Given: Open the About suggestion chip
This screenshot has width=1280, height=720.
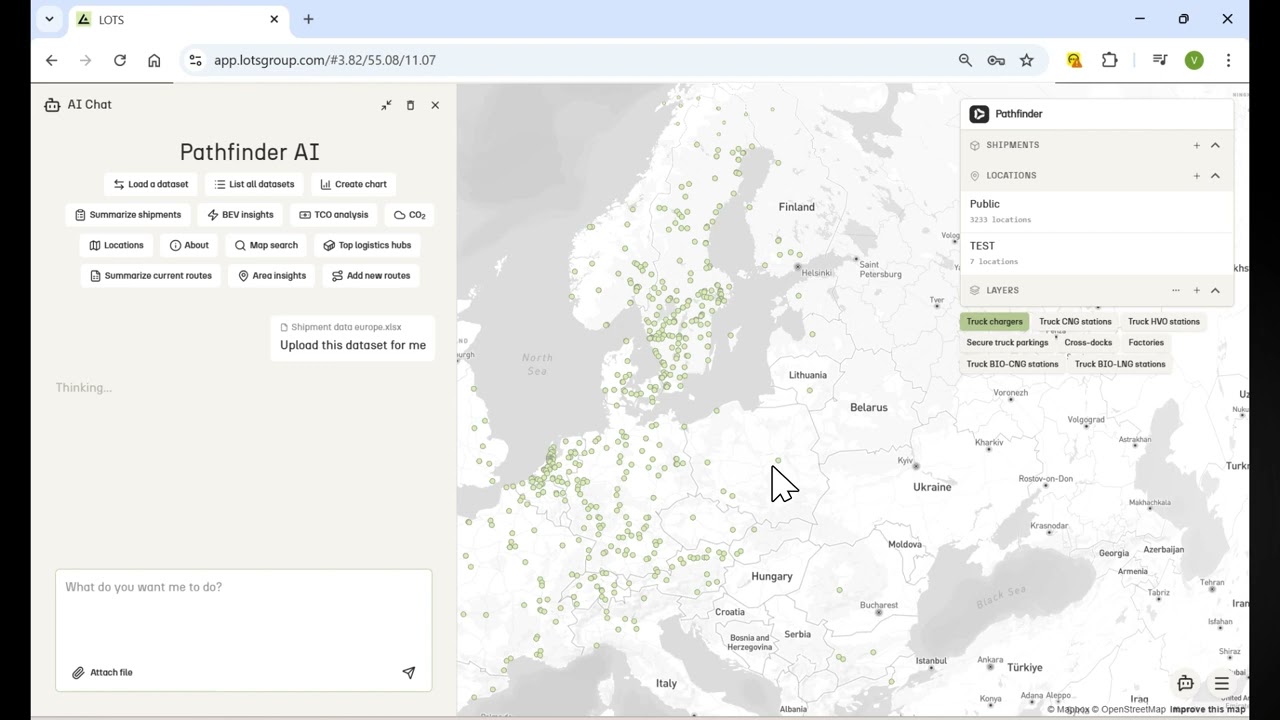Looking at the screenshot, I should [189, 245].
